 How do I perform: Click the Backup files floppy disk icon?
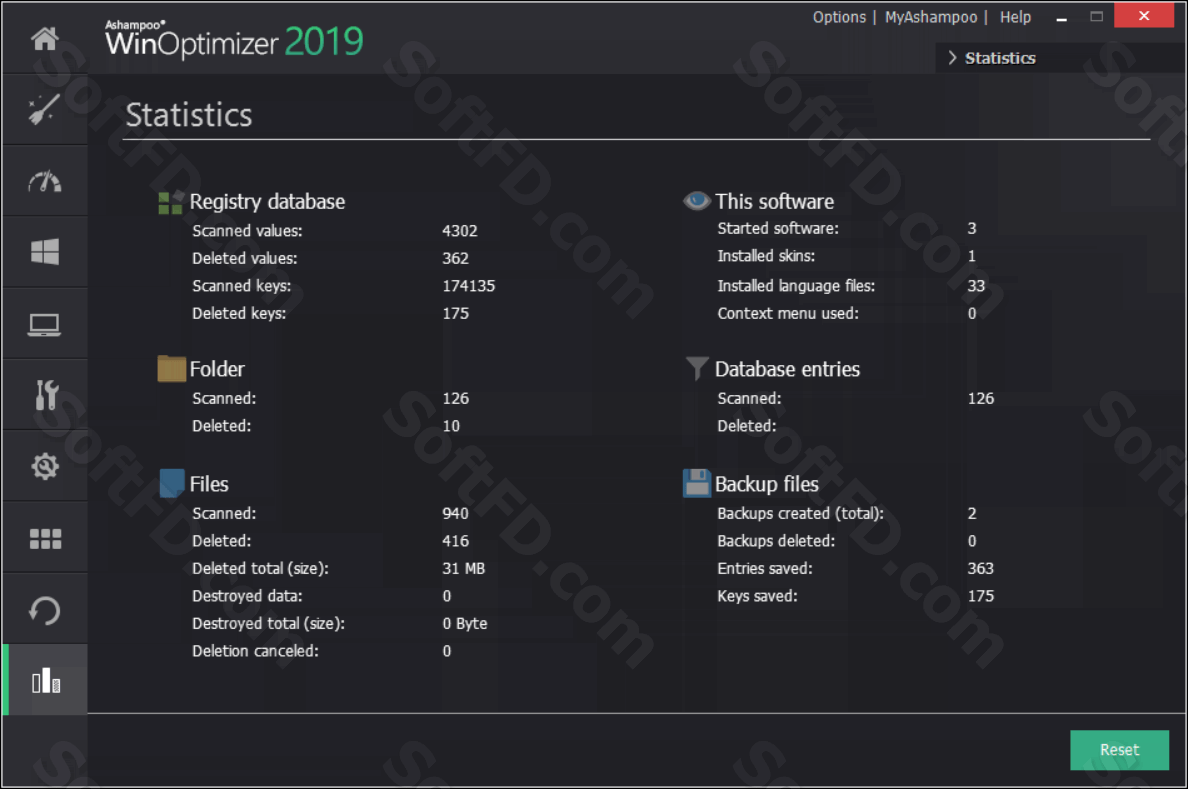pos(696,483)
